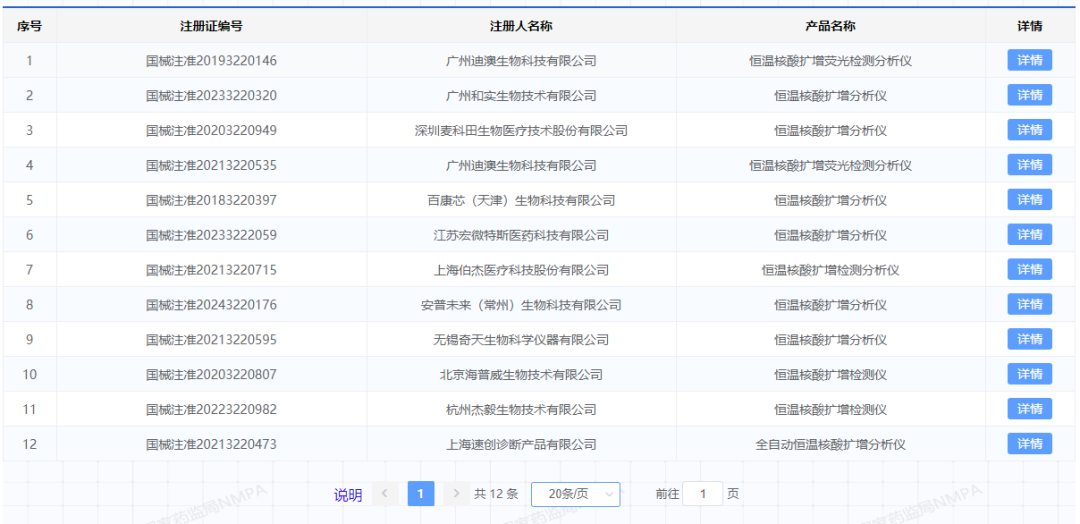This screenshot has height=524, width=1080.
Task: Select cell 国械注准20213220595
Action: 211,339
